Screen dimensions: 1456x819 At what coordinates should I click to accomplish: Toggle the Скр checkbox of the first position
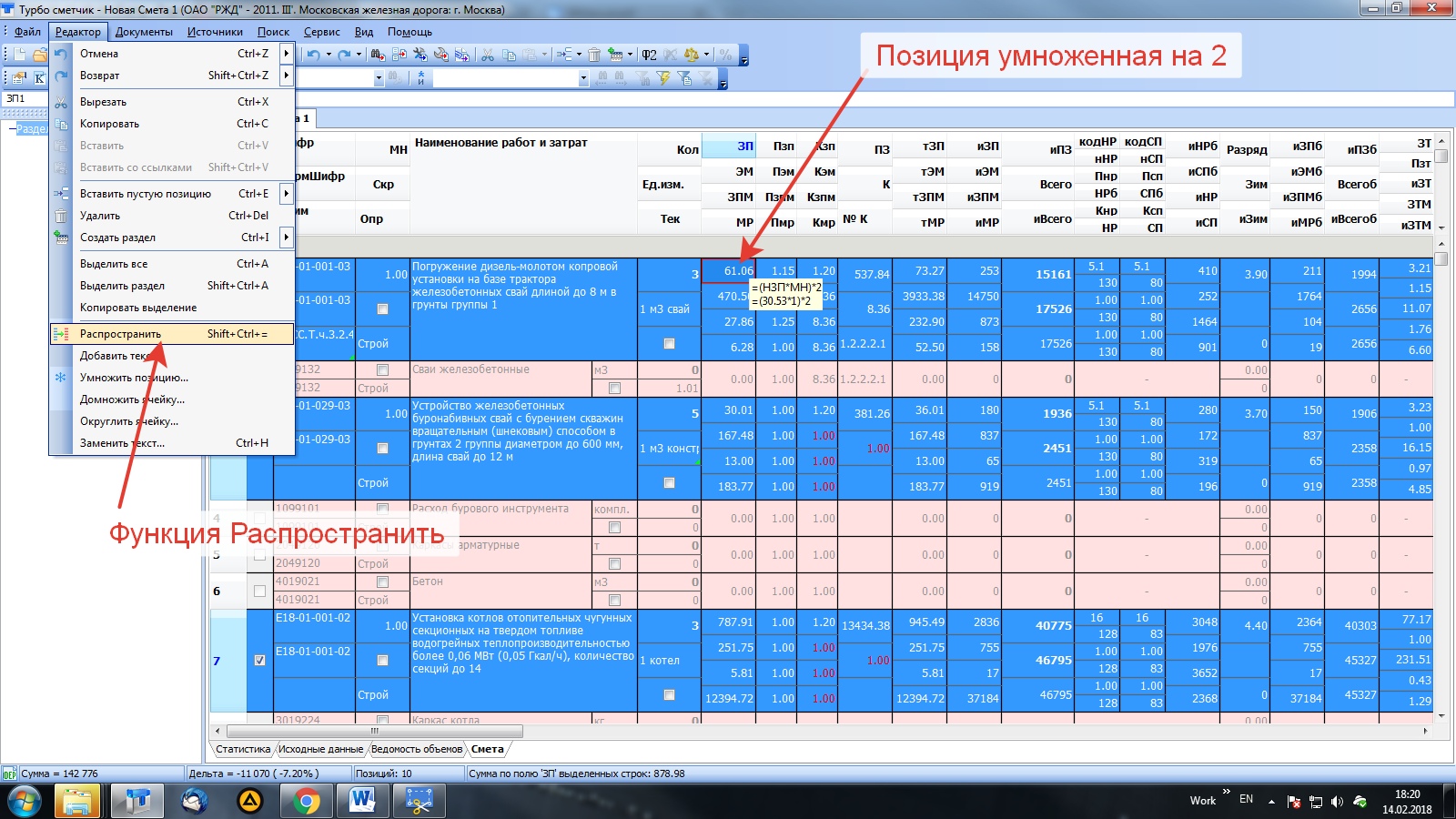tap(382, 308)
